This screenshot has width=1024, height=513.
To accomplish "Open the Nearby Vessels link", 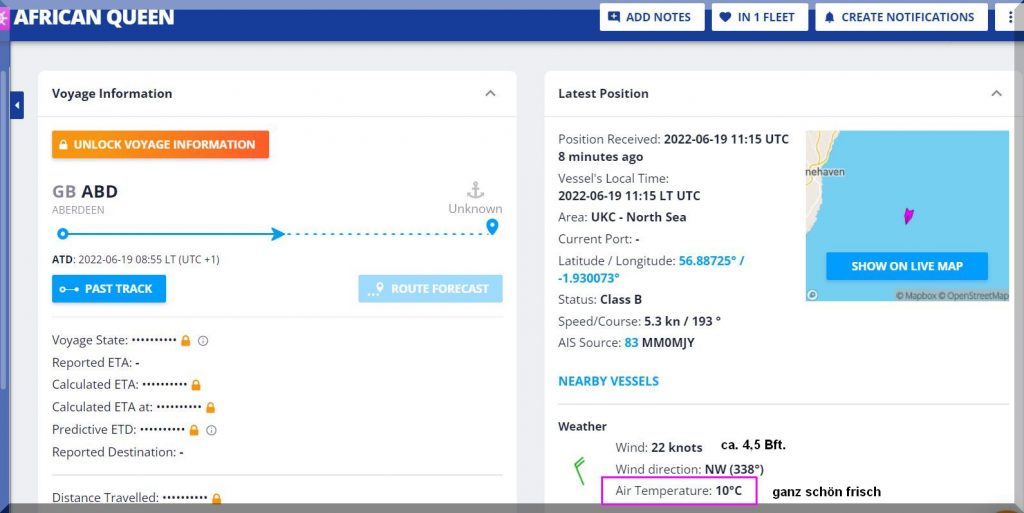I will tap(608, 381).
